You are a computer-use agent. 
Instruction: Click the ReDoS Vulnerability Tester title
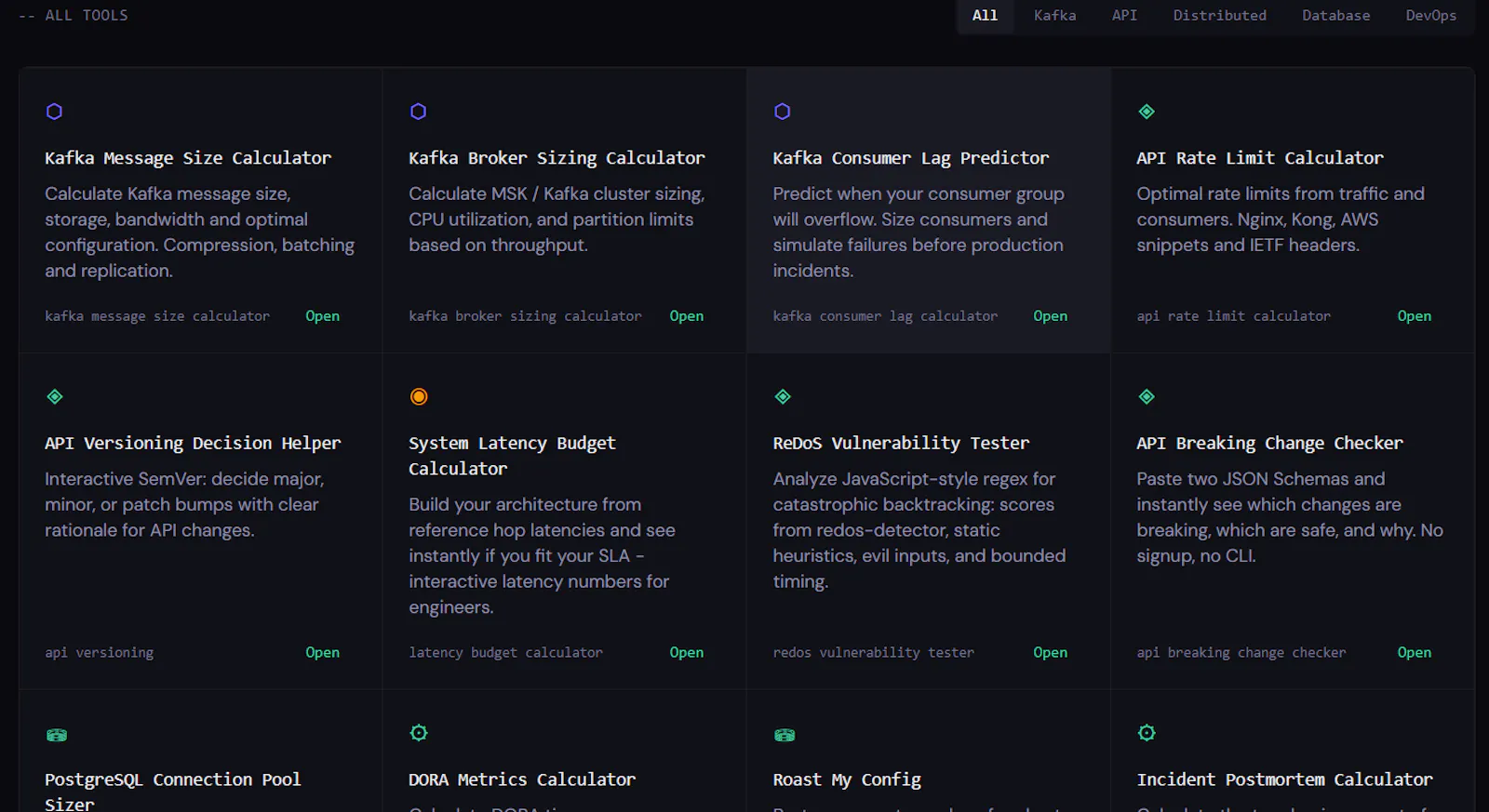pos(901,444)
